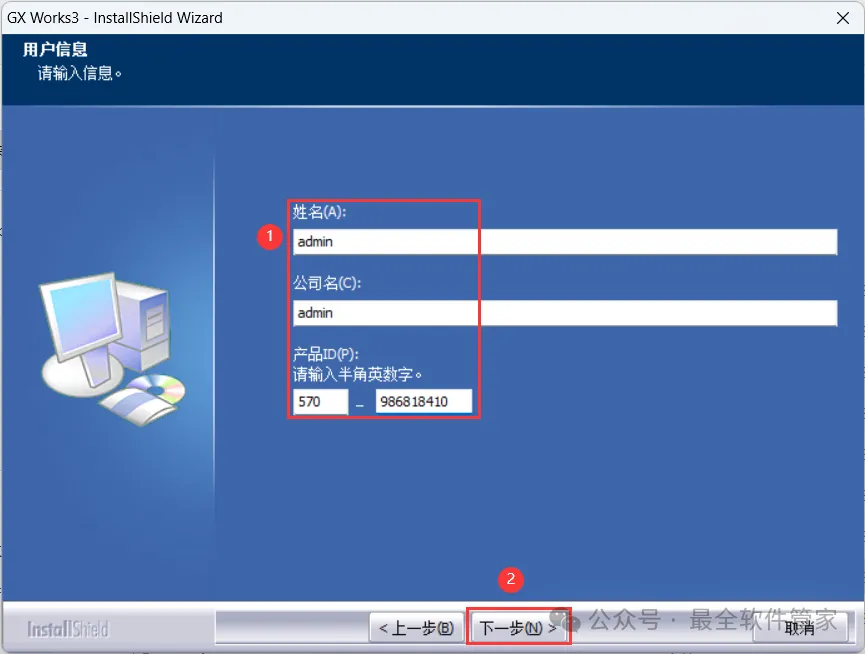Click the Name (姓名) input field
The width and height of the screenshot is (865, 654).
(565, 242)
